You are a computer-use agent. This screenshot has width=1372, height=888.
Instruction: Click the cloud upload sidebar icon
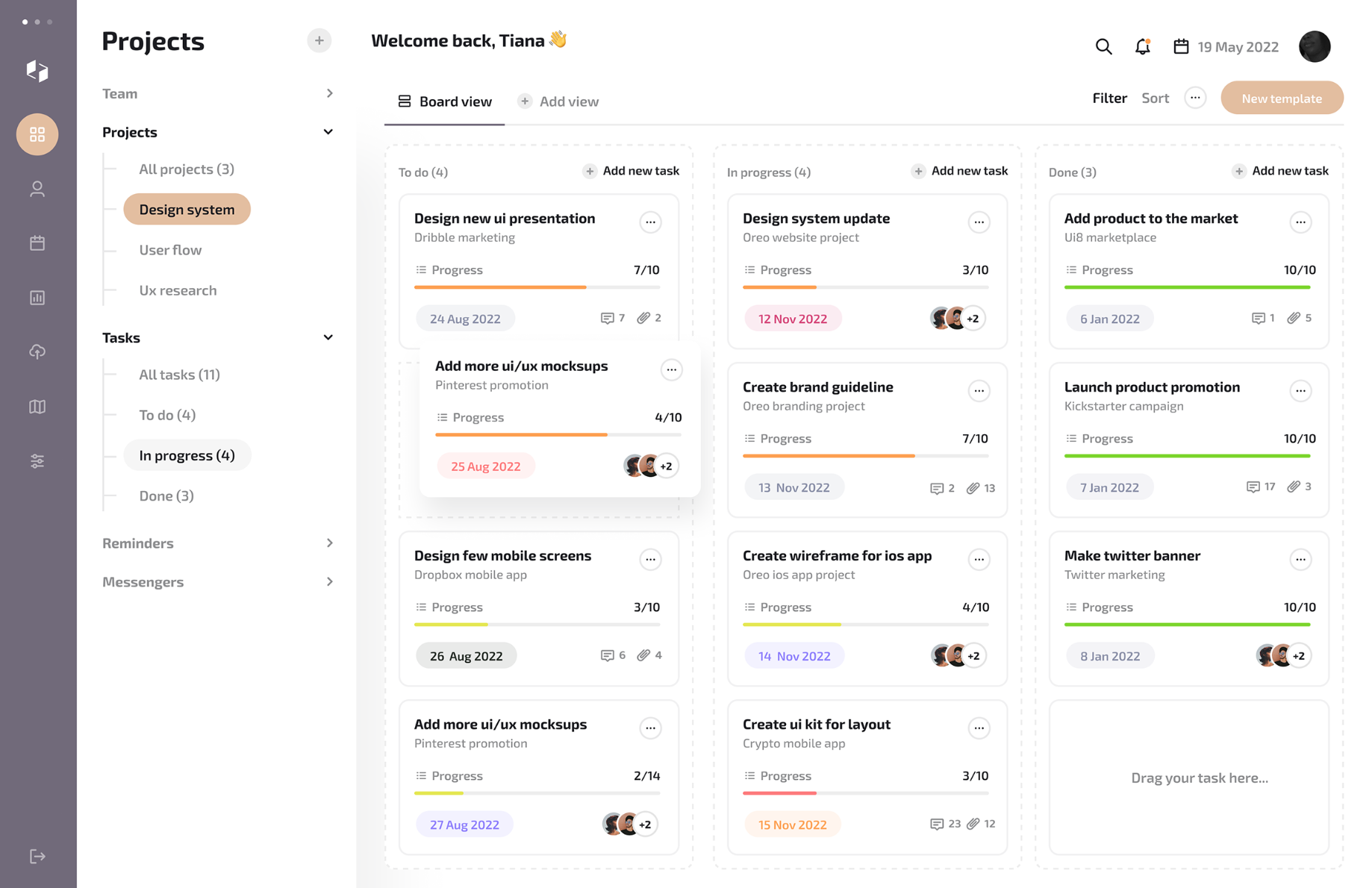pyautogui.click(x=37, y=351)
